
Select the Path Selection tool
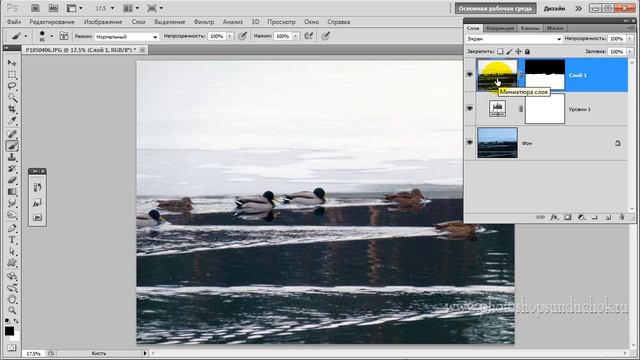click(12, 251)
